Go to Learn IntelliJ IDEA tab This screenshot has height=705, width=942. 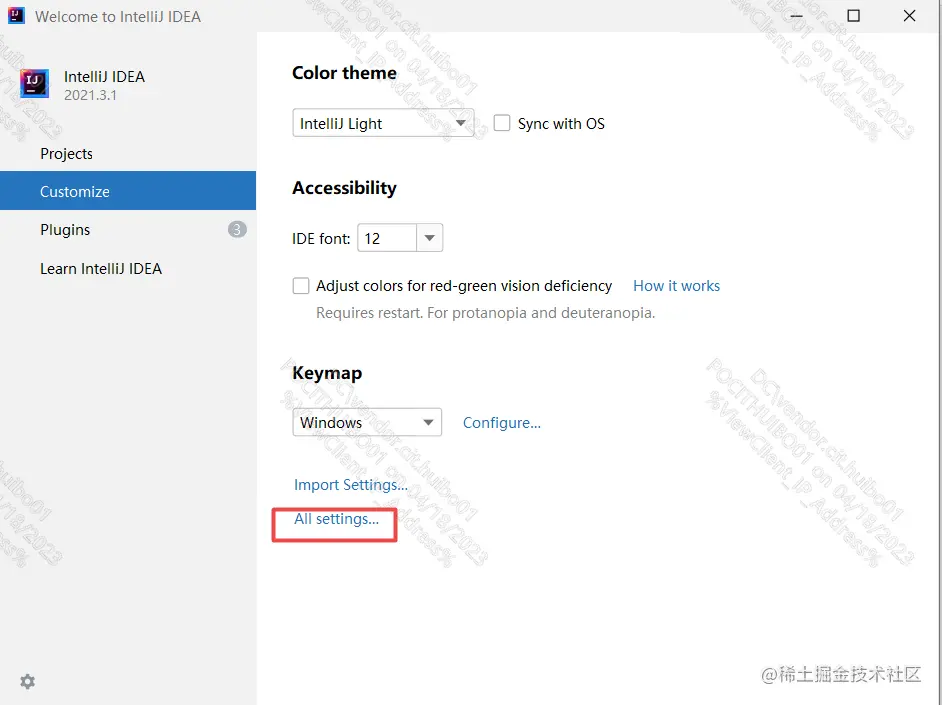[128, 268]
